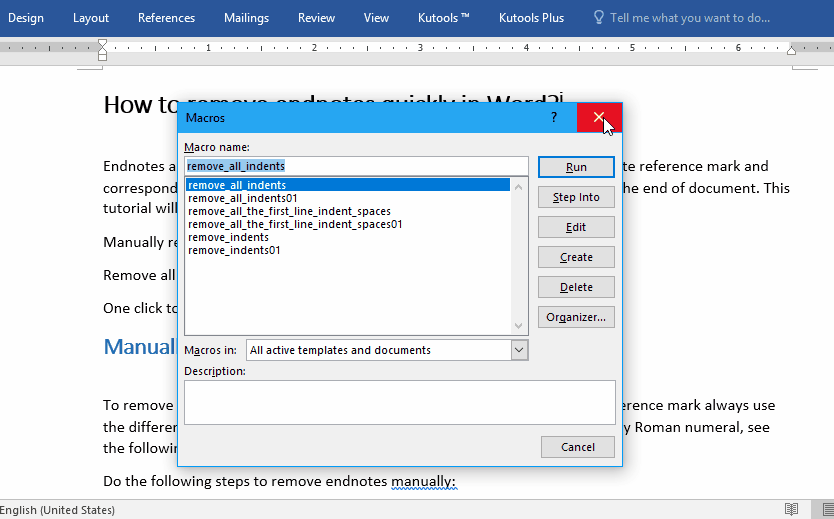Screen dimensions: 834x519
Task: Click the Macro name text field
Action: coord(356,166)
